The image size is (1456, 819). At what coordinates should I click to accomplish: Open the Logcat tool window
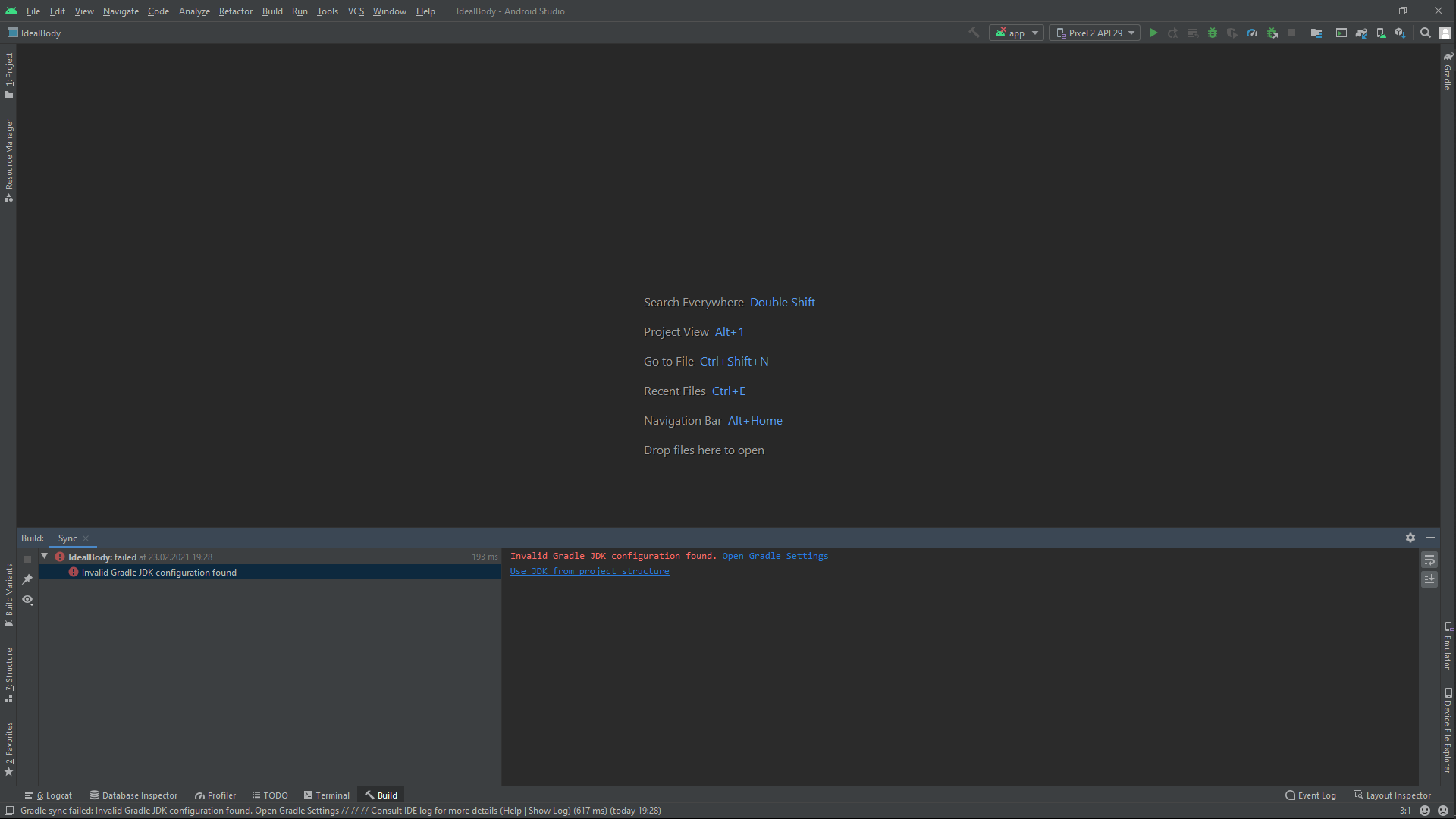coord(49,795)
